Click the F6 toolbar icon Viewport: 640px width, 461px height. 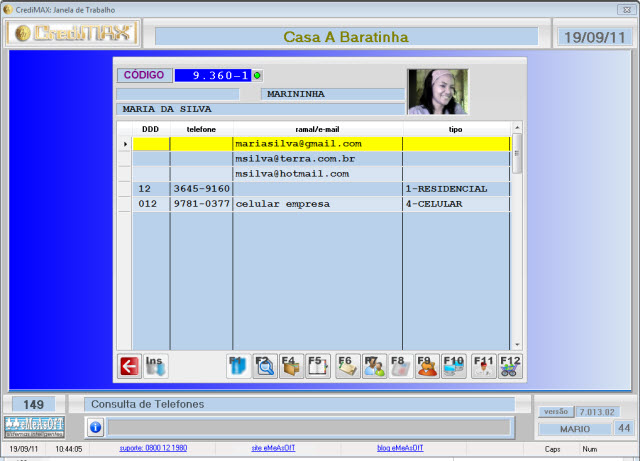click(x=347, y=366)
